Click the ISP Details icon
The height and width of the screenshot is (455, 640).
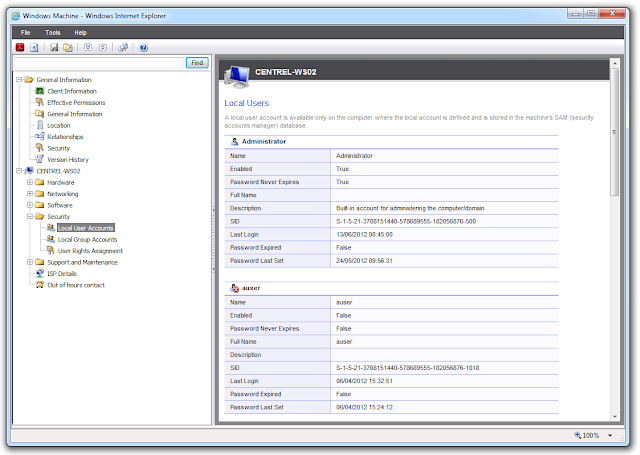click(x=40, y=273)
